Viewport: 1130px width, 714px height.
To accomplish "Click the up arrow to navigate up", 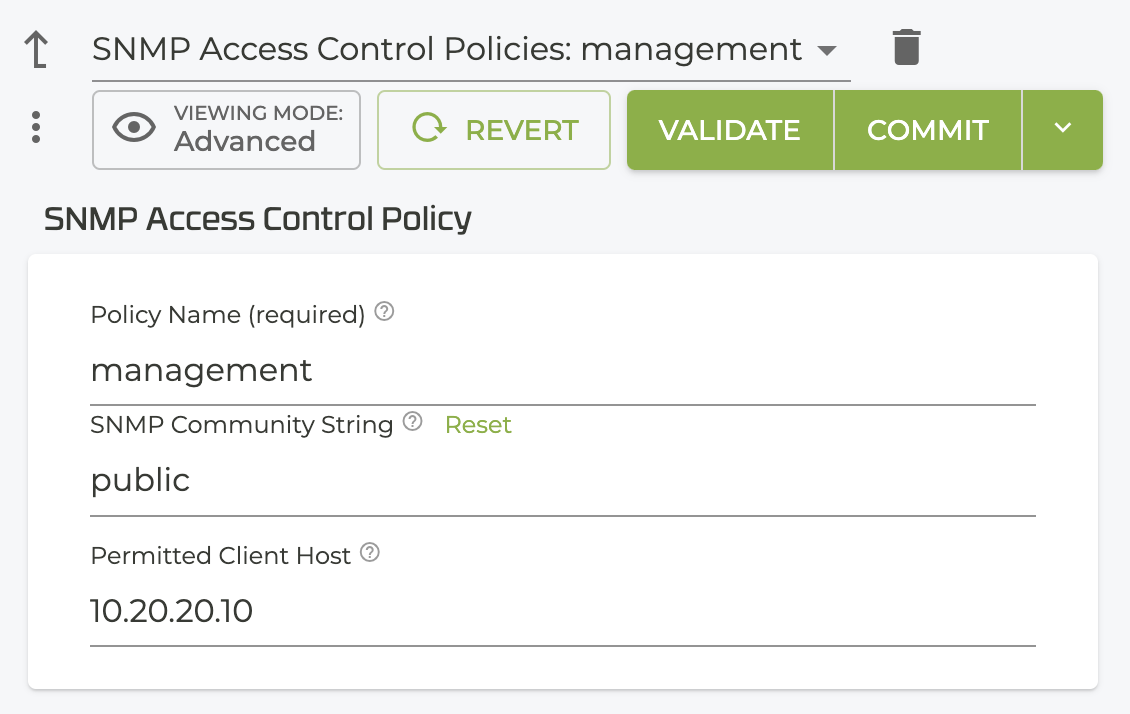I will click(x=36, y=49).
